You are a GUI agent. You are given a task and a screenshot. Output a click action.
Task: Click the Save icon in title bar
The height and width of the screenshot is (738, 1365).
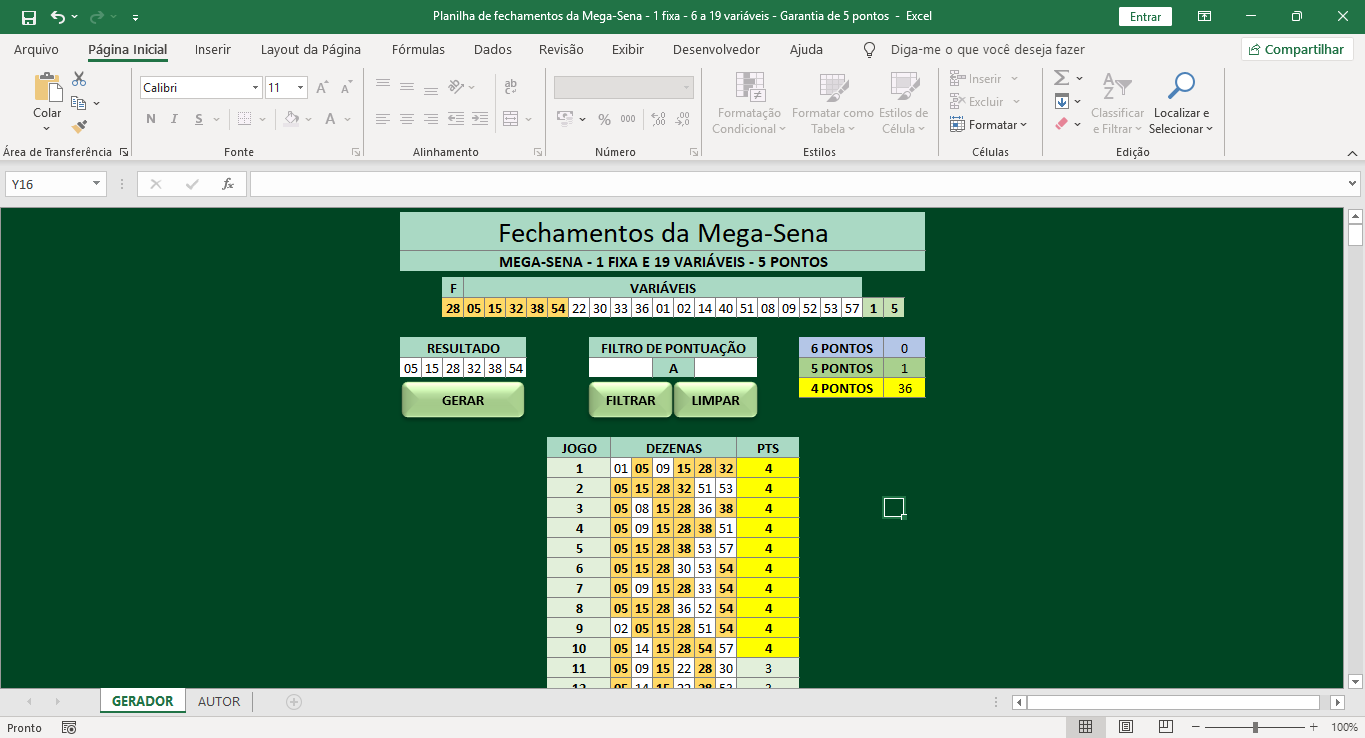(28, 17)
